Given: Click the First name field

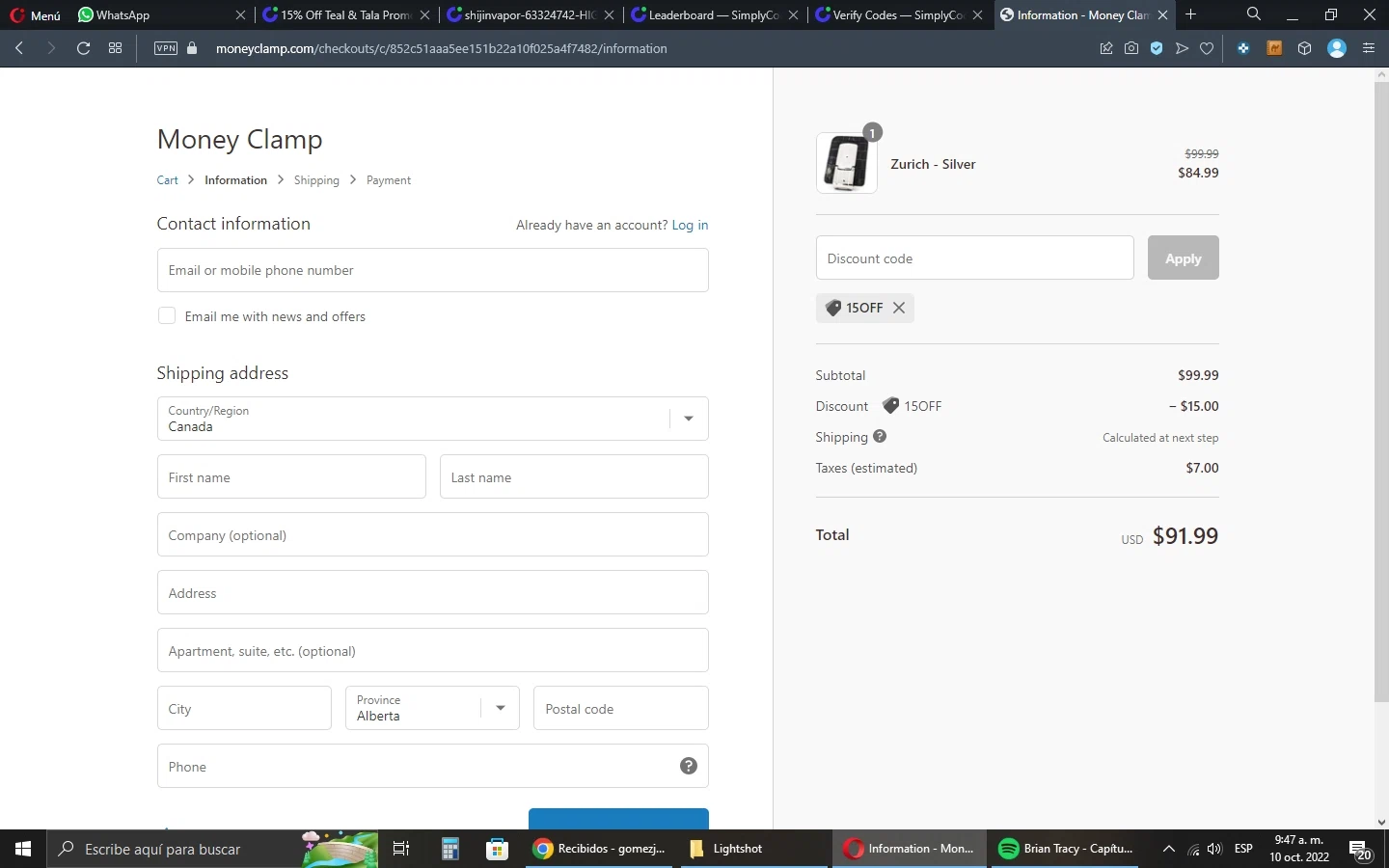Looking at the screenshot, I should (291, 476).
